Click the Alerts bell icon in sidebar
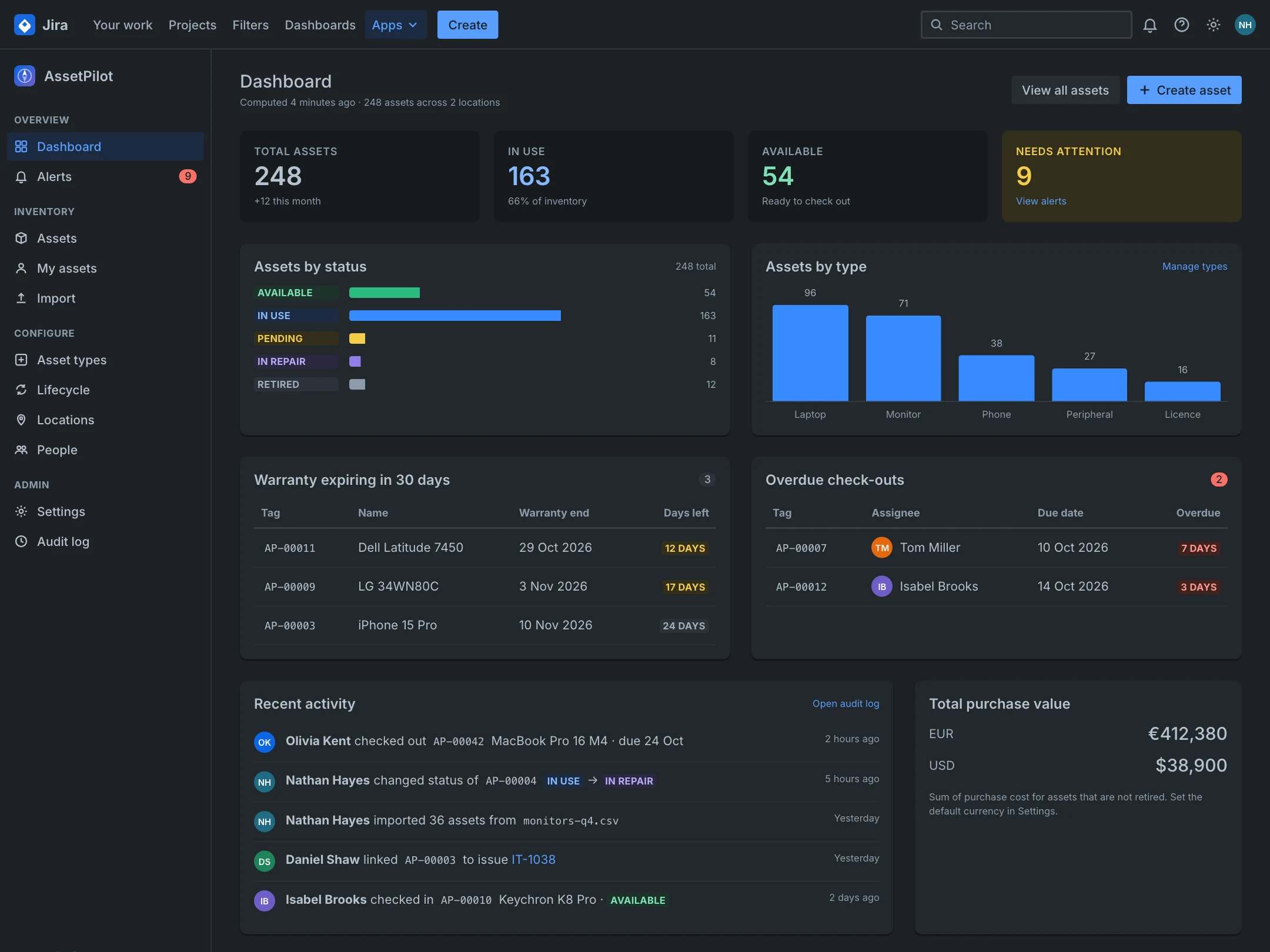 click(x=21, y=177)
